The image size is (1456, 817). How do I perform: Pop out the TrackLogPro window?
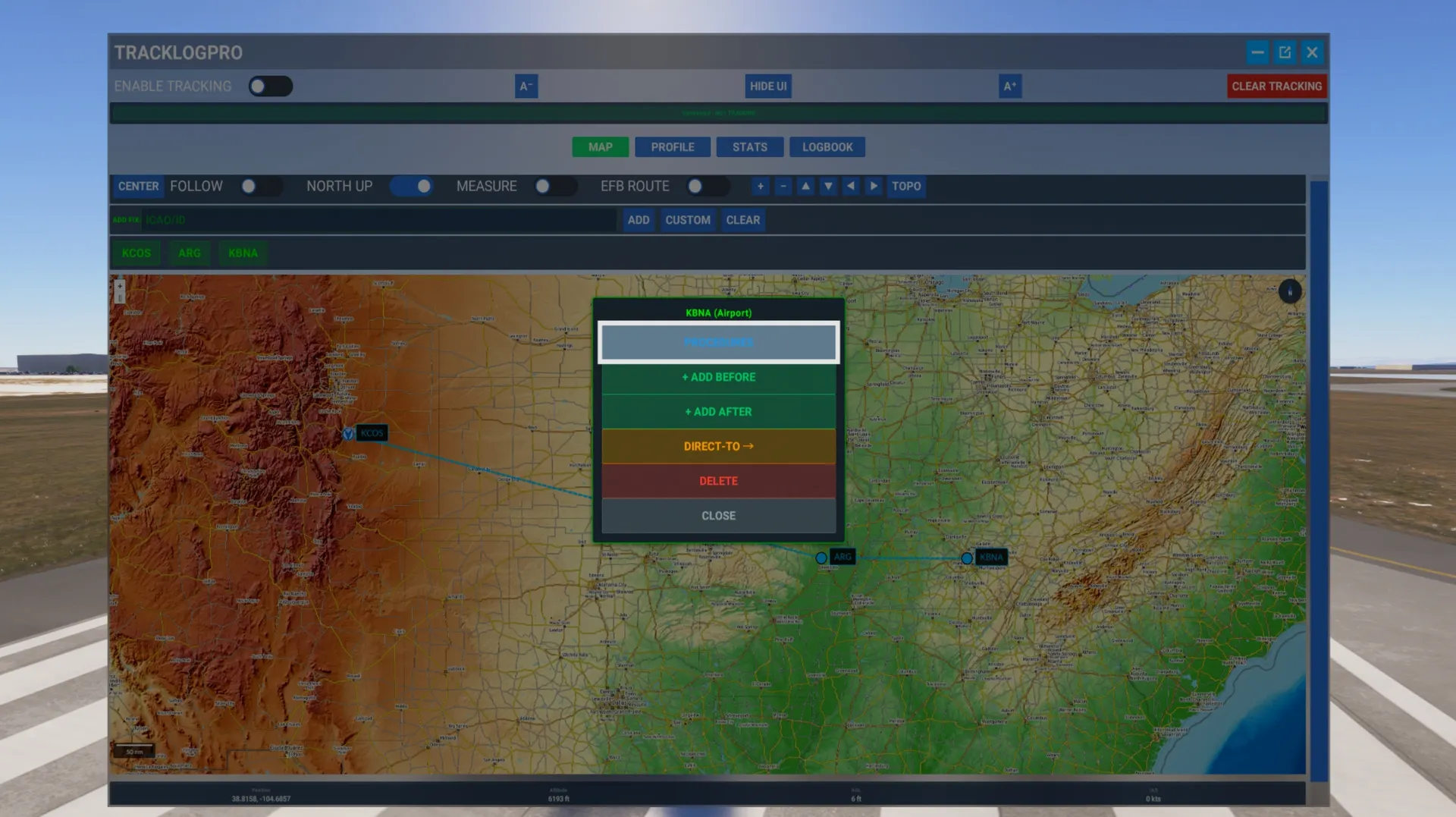(1285, 52)
